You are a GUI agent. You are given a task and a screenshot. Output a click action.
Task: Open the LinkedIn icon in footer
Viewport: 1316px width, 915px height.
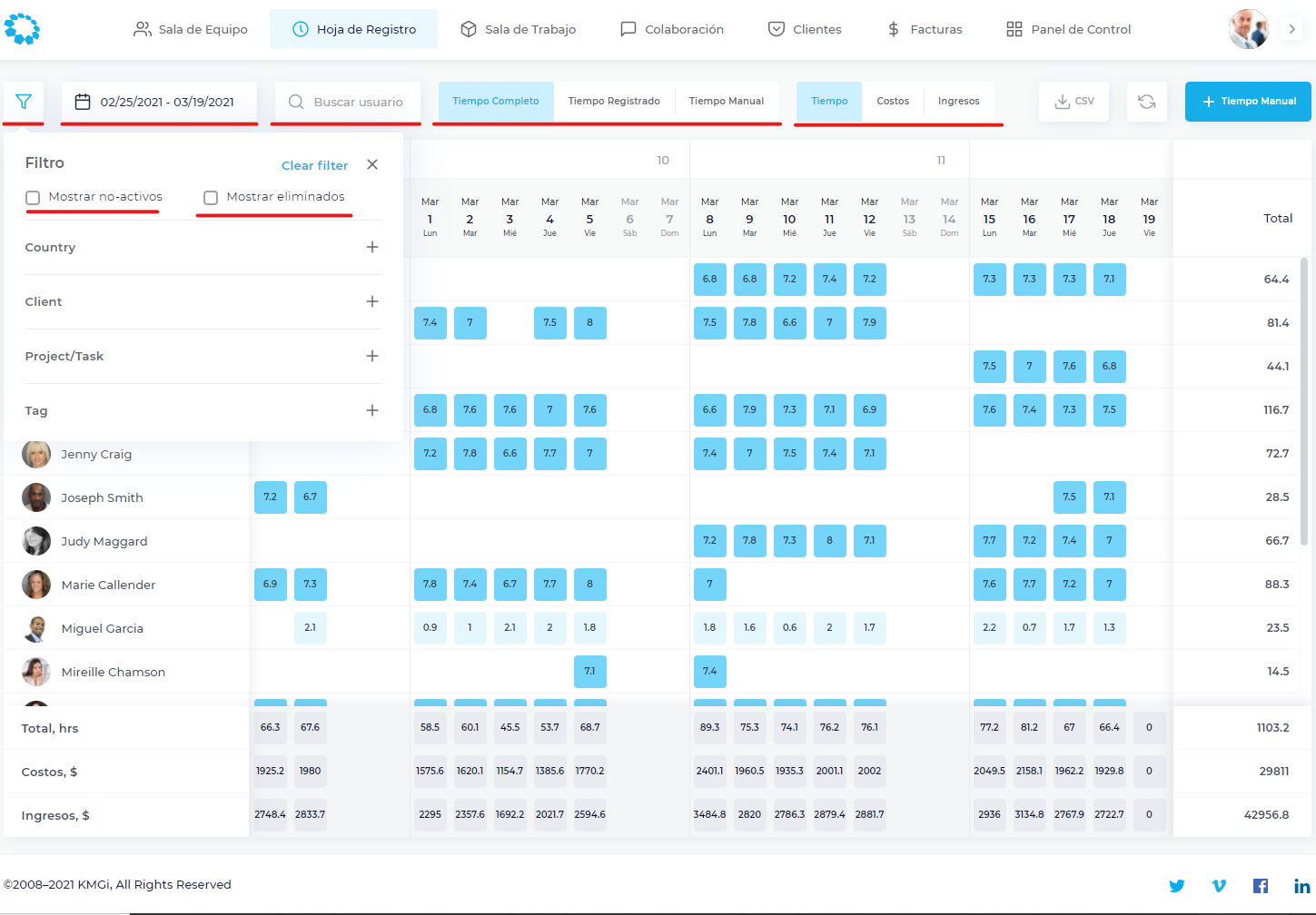click(x=1302, y=886)
